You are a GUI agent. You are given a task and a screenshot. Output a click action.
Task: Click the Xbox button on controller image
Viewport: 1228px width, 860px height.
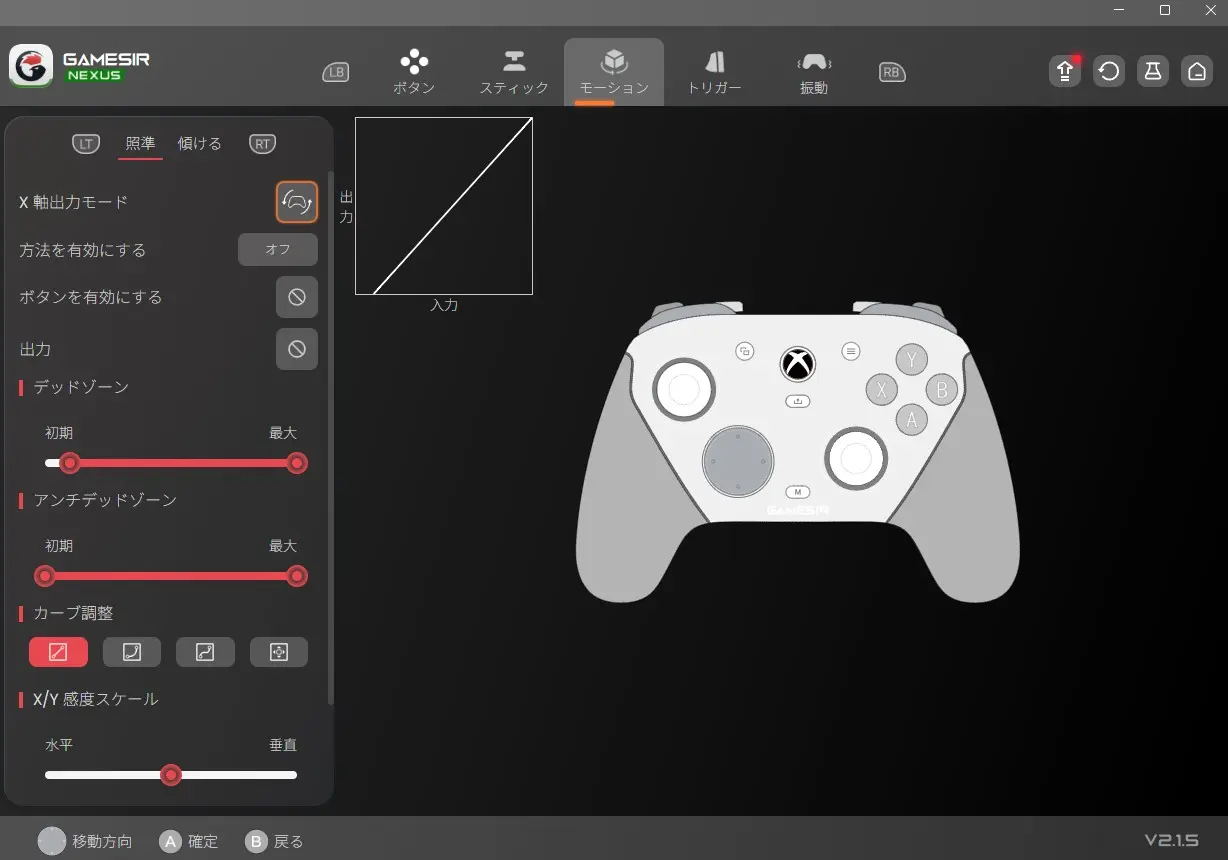[797, 364]
